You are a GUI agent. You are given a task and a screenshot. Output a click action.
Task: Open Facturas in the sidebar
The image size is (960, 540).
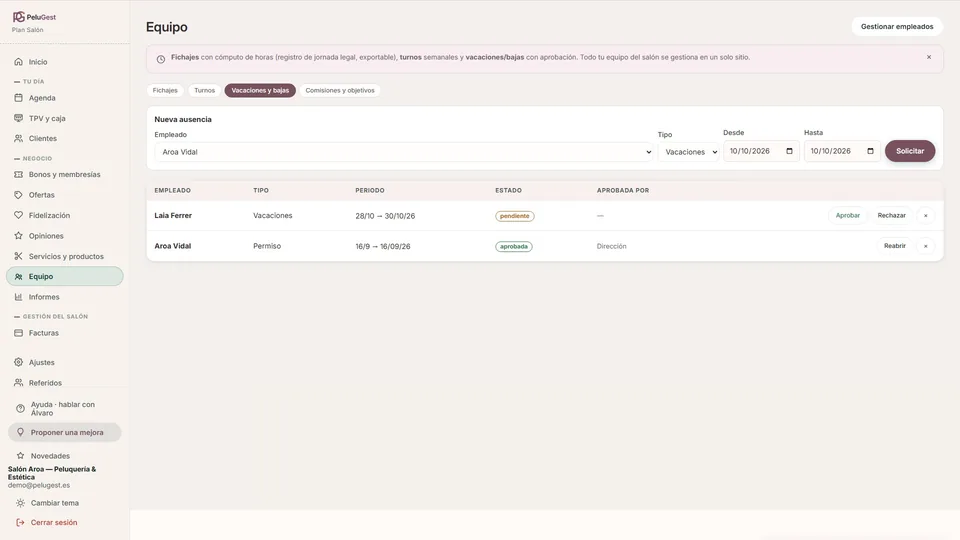(65, 333)
